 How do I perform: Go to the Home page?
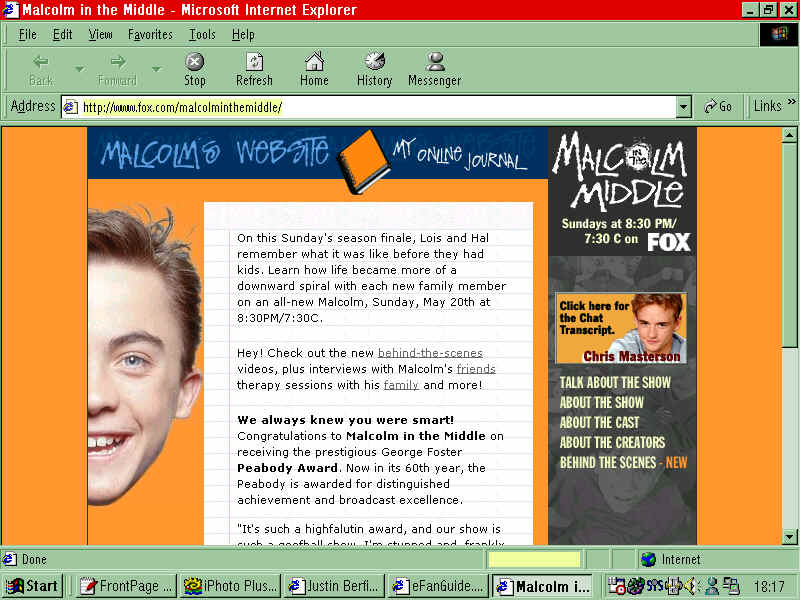tap(314, 69)
